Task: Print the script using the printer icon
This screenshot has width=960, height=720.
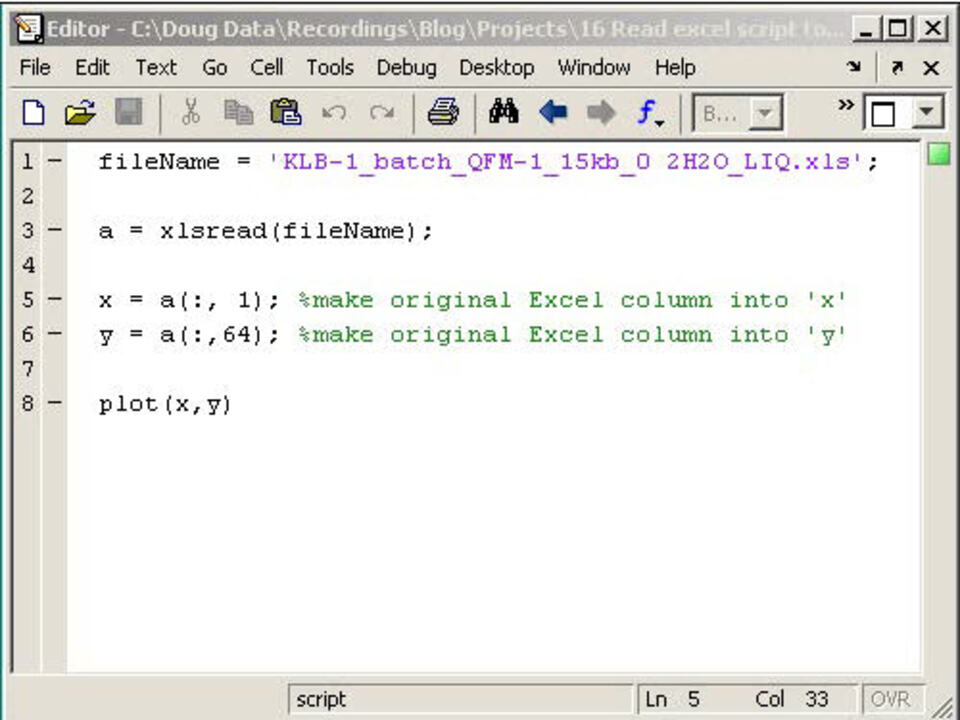Action: coord(442,113)
